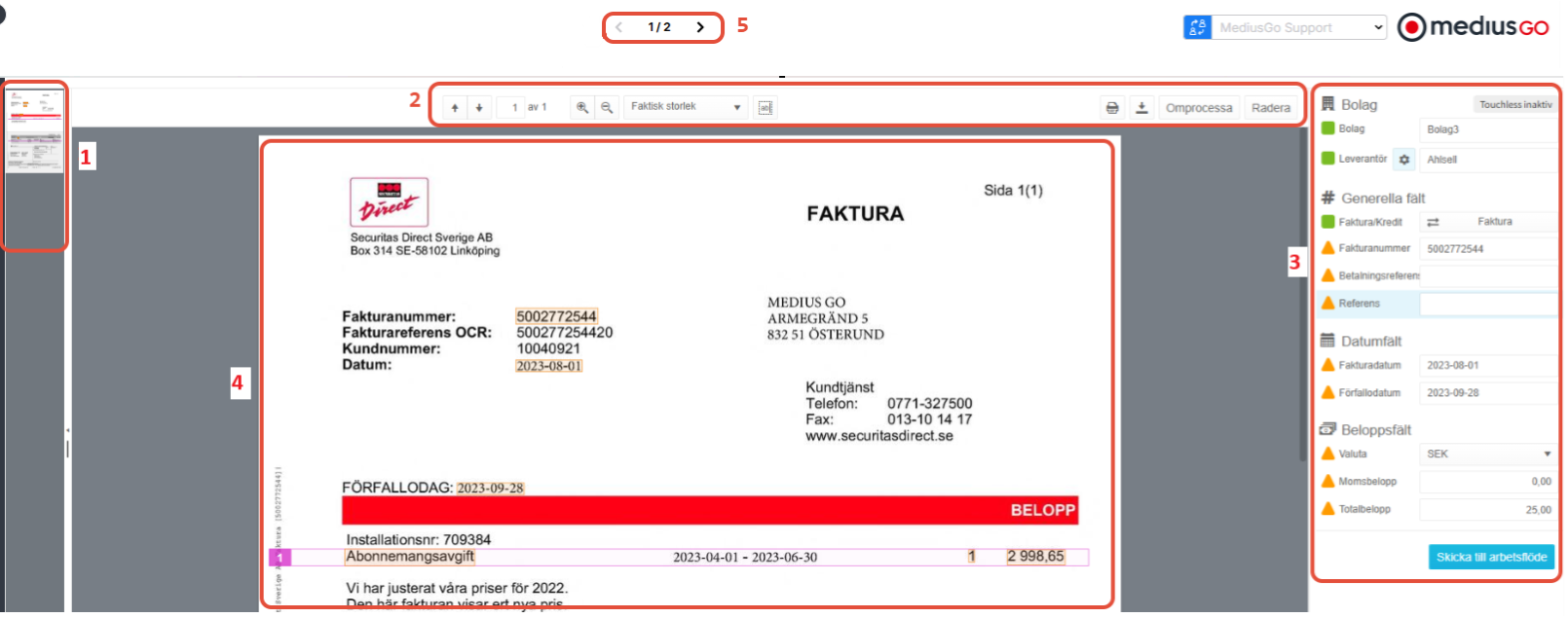Click the warning triangle beside Betalningsreferens
1568x618 pixels.
click(x=1327, y=275)
